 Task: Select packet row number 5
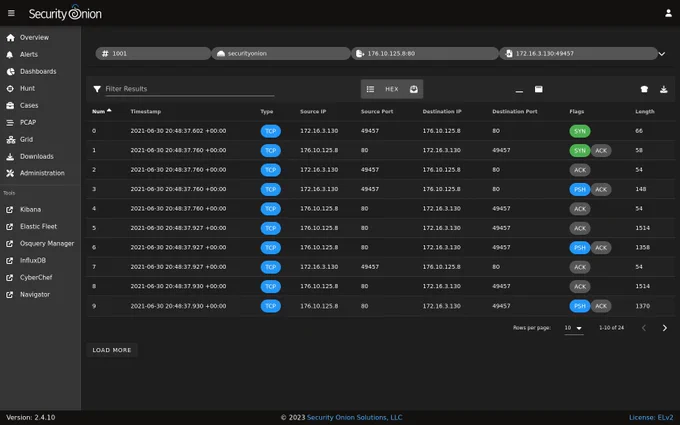[x=380, y=228]
